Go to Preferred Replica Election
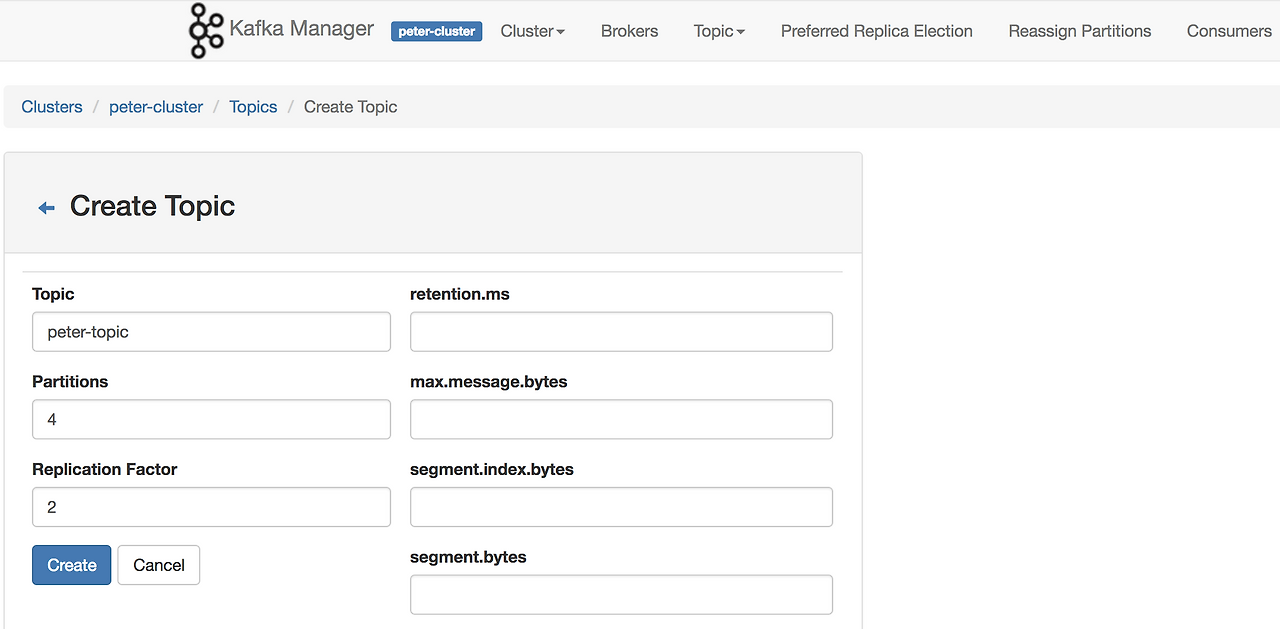1280x629 pixels. 876,31
